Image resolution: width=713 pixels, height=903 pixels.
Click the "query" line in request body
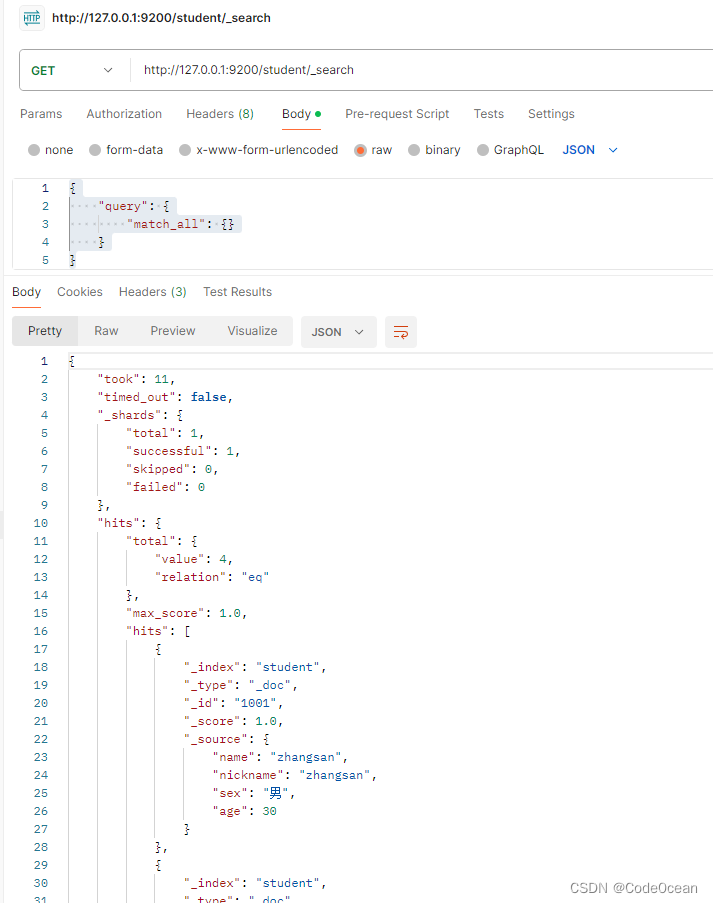[x=134, y=206]
